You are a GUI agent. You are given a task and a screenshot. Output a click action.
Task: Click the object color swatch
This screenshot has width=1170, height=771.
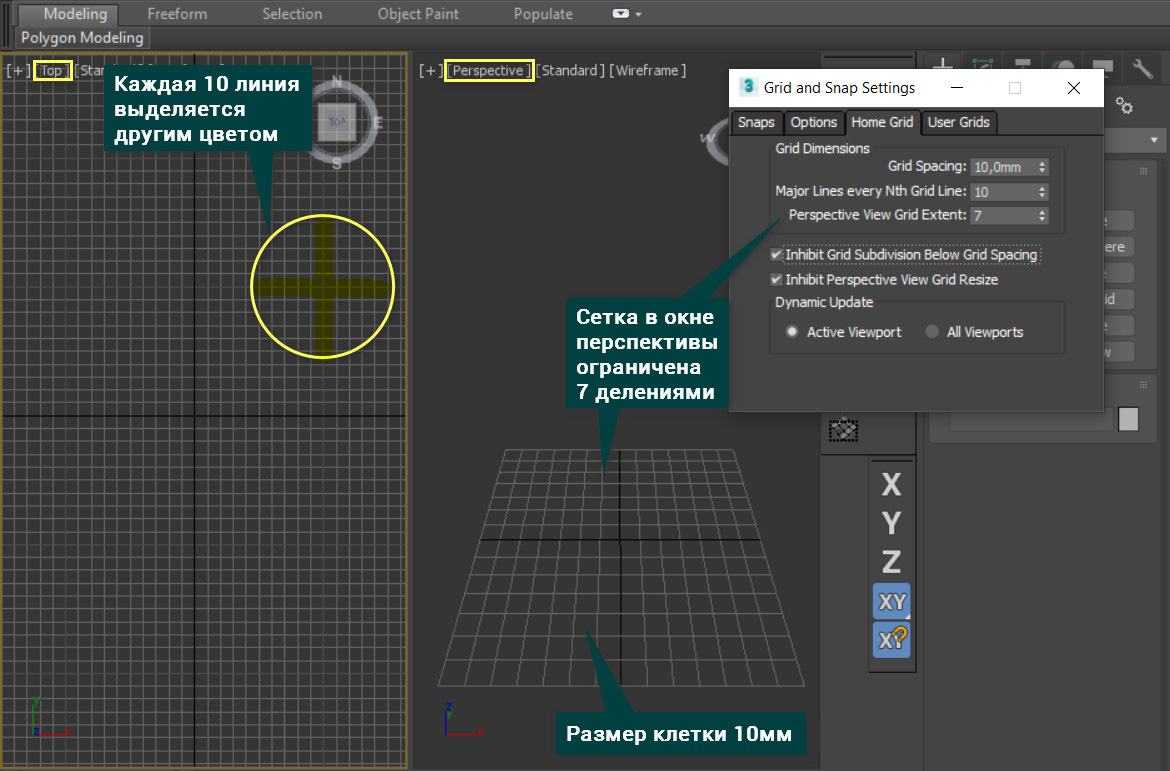click(1128, 419)
